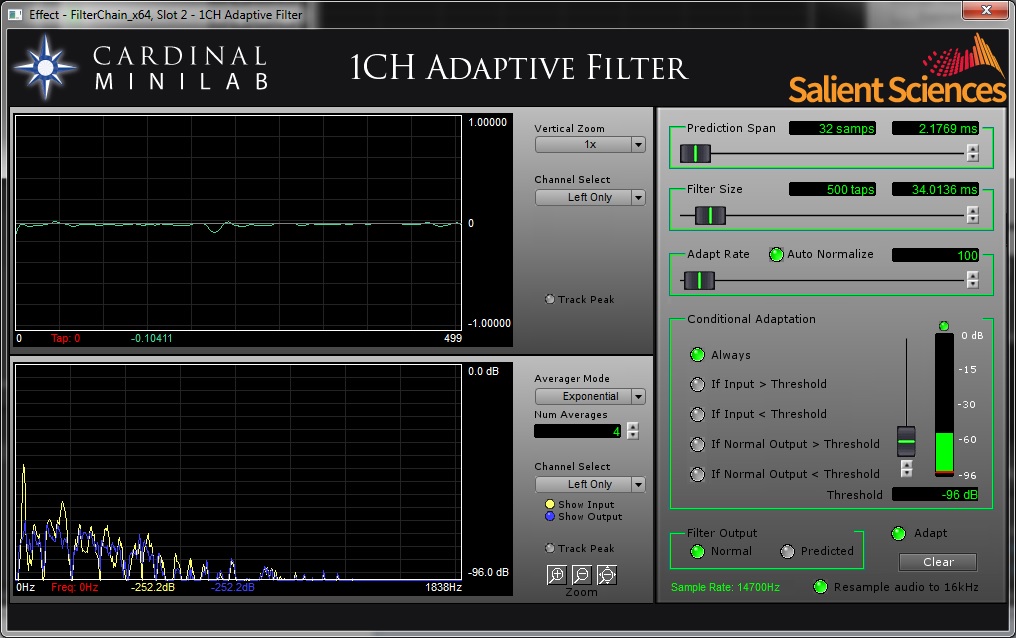Screen dimensions: 1016x638
Task: Select If Input > Threshold option
Action: tap(697, 384)
